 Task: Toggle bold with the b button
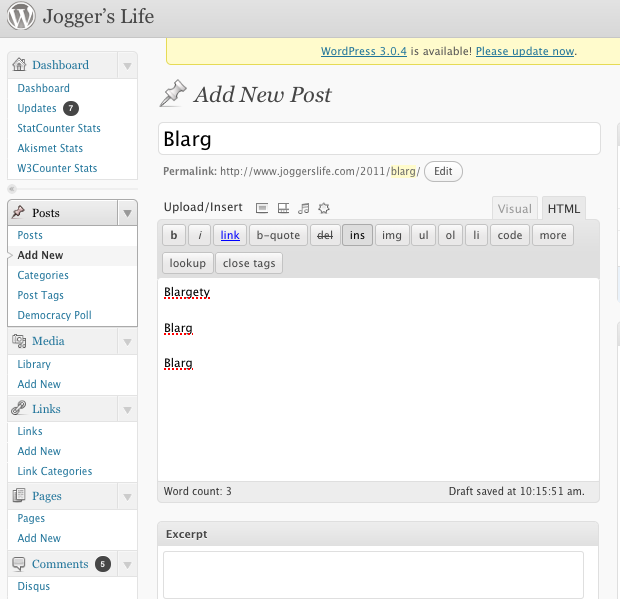tap(174, 235)
